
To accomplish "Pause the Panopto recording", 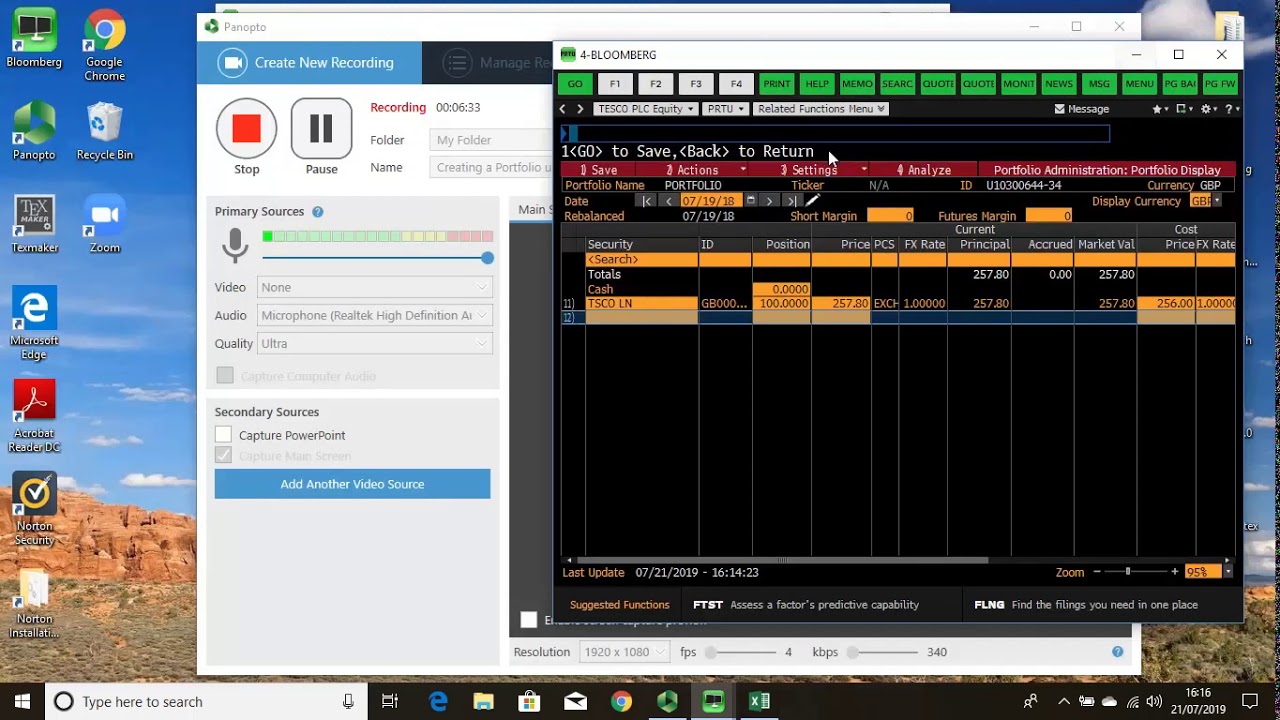I will (321, 128).
